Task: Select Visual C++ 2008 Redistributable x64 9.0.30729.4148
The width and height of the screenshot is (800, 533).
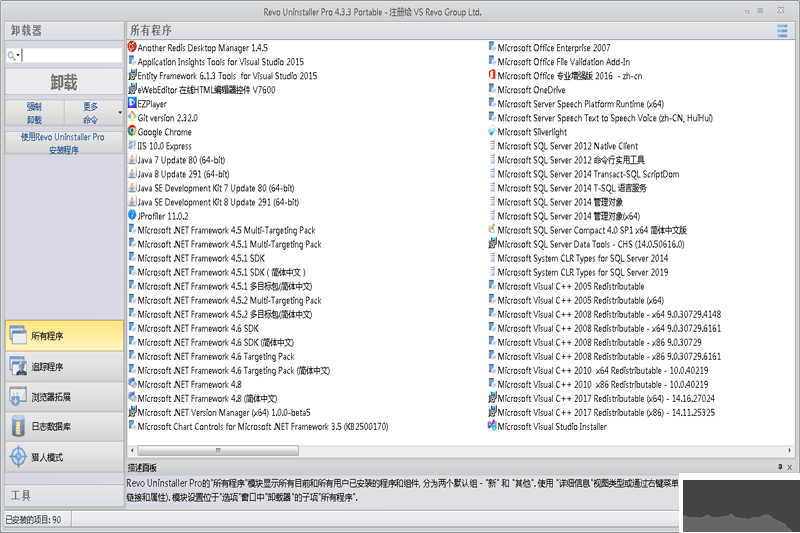Action: coord(605,314)
